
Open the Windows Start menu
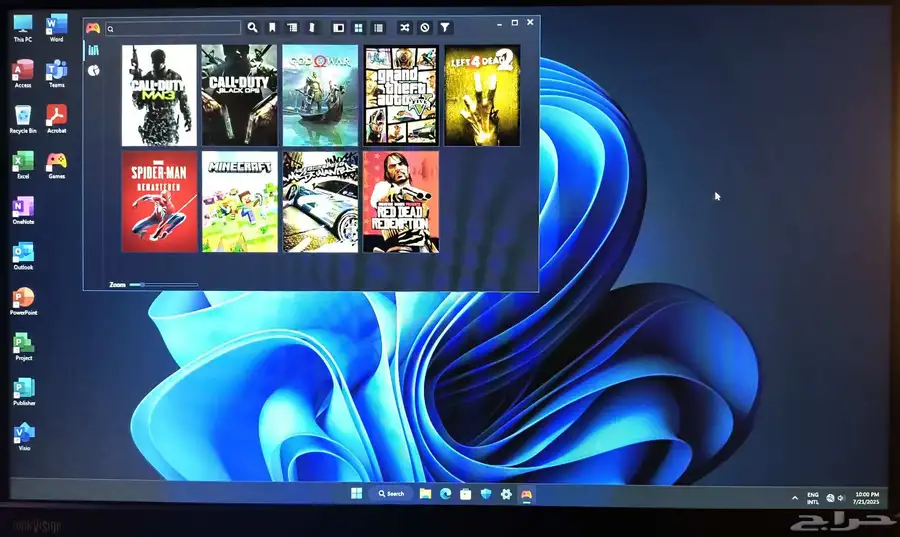(x=356, y=493)
